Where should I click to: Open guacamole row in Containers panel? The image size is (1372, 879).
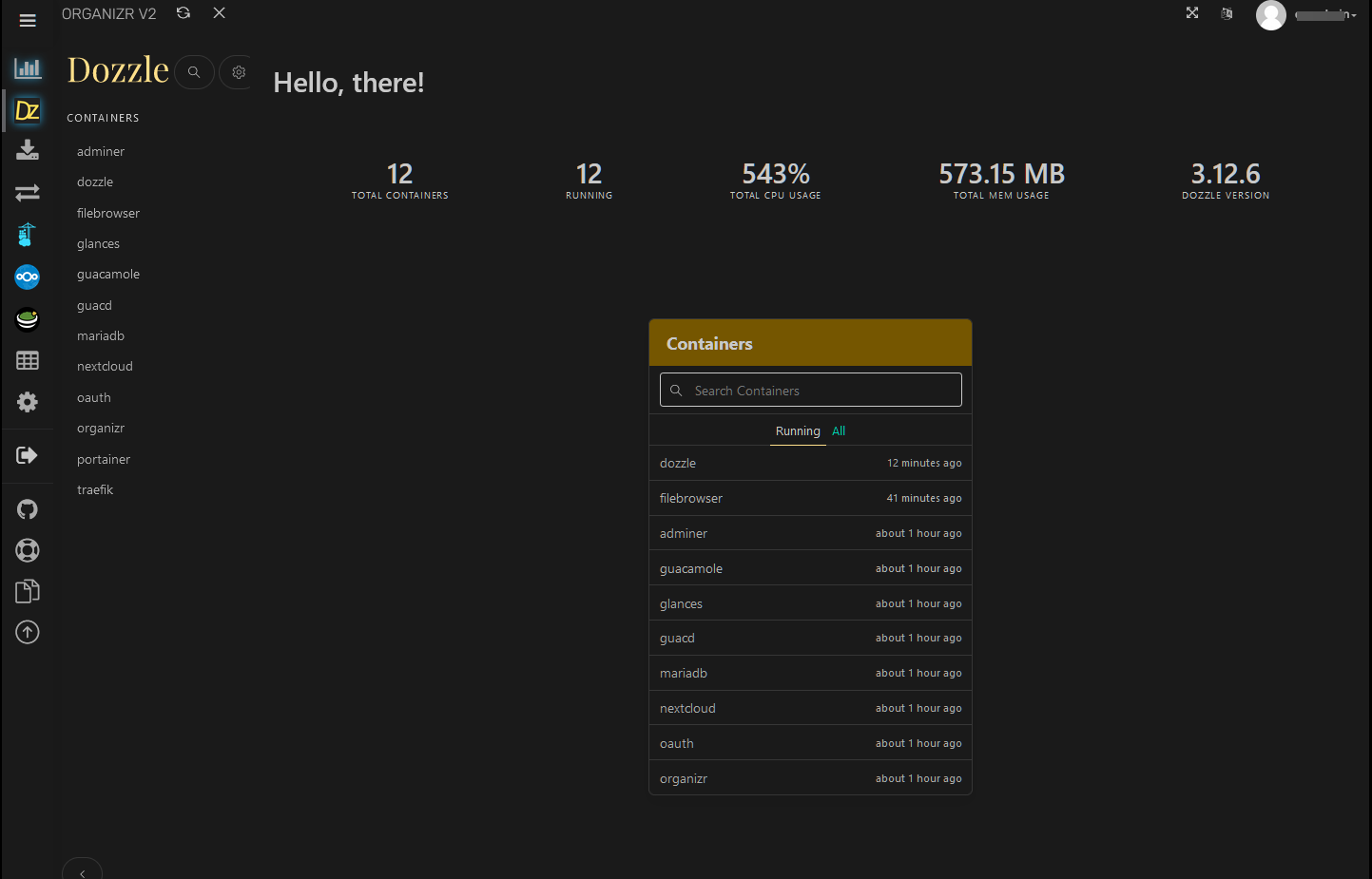(x=810, y=568)
